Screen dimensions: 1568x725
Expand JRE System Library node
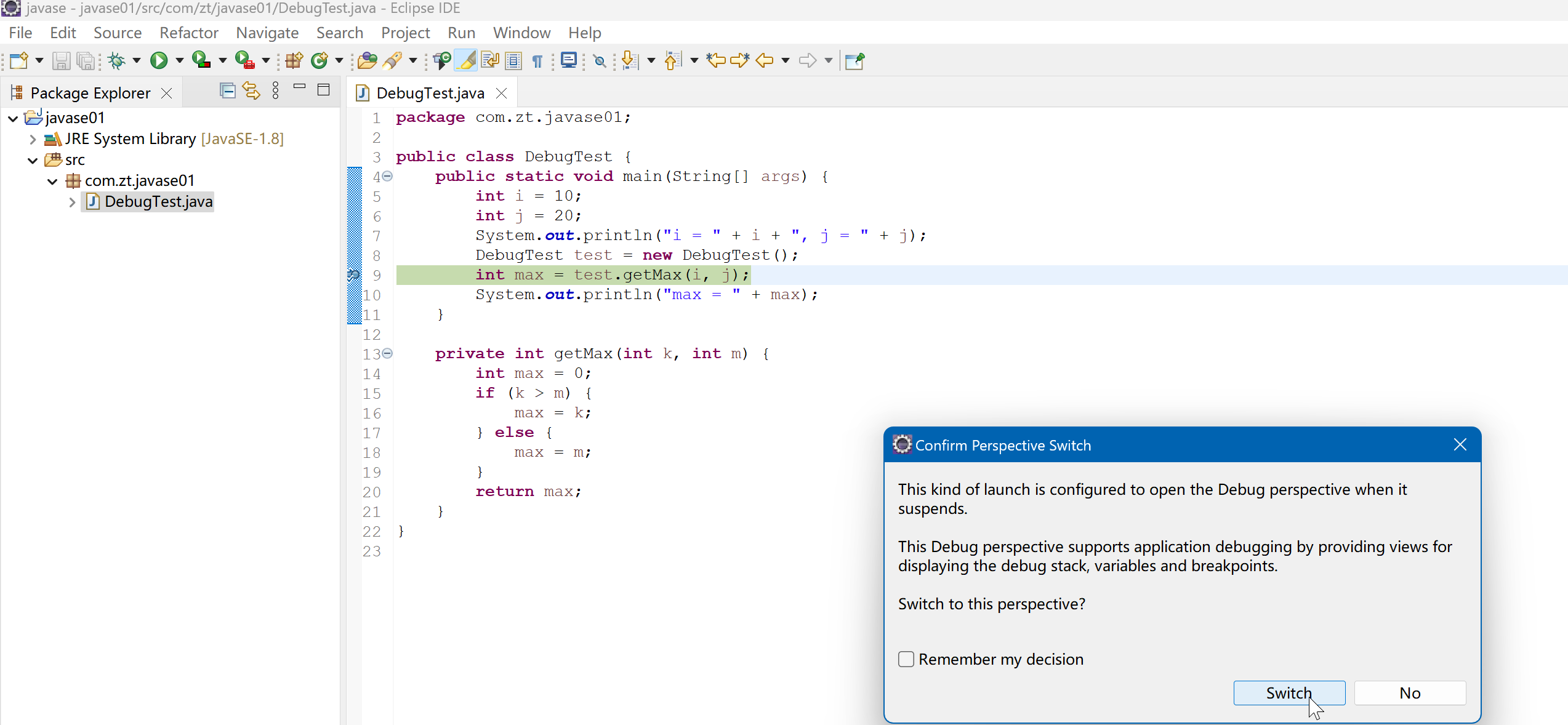point(33,139)
